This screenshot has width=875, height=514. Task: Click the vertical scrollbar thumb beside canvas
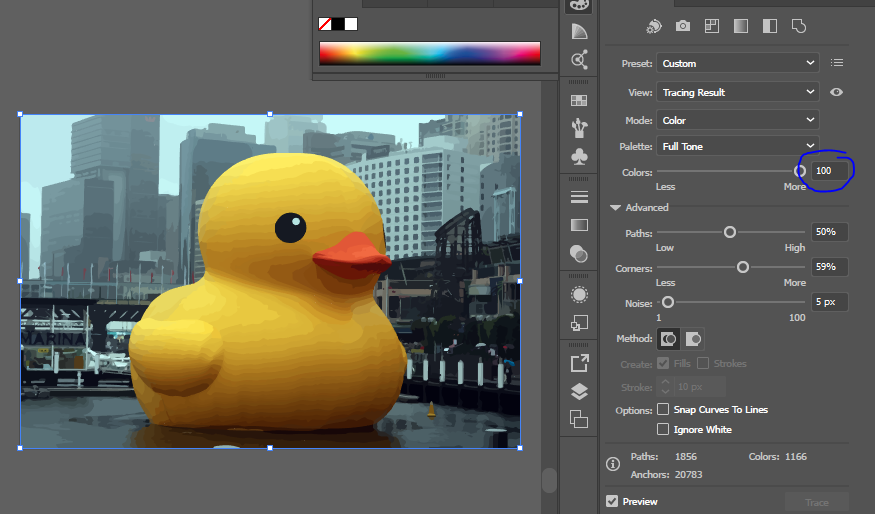549,480
